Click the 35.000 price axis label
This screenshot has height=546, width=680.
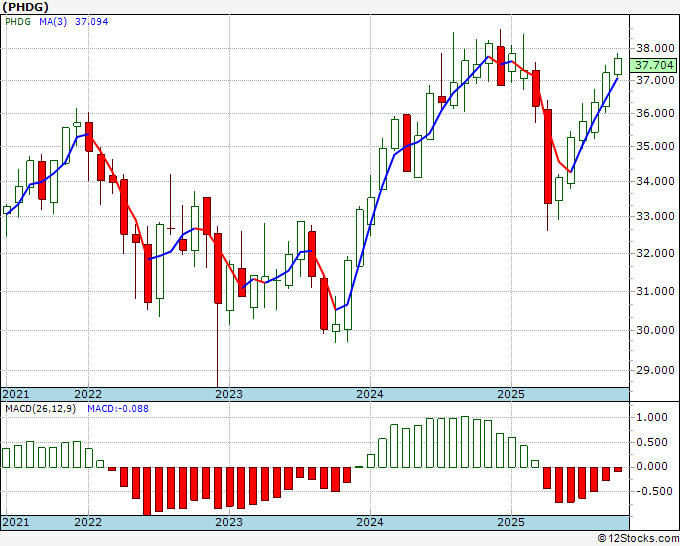(x=655, y=146)
